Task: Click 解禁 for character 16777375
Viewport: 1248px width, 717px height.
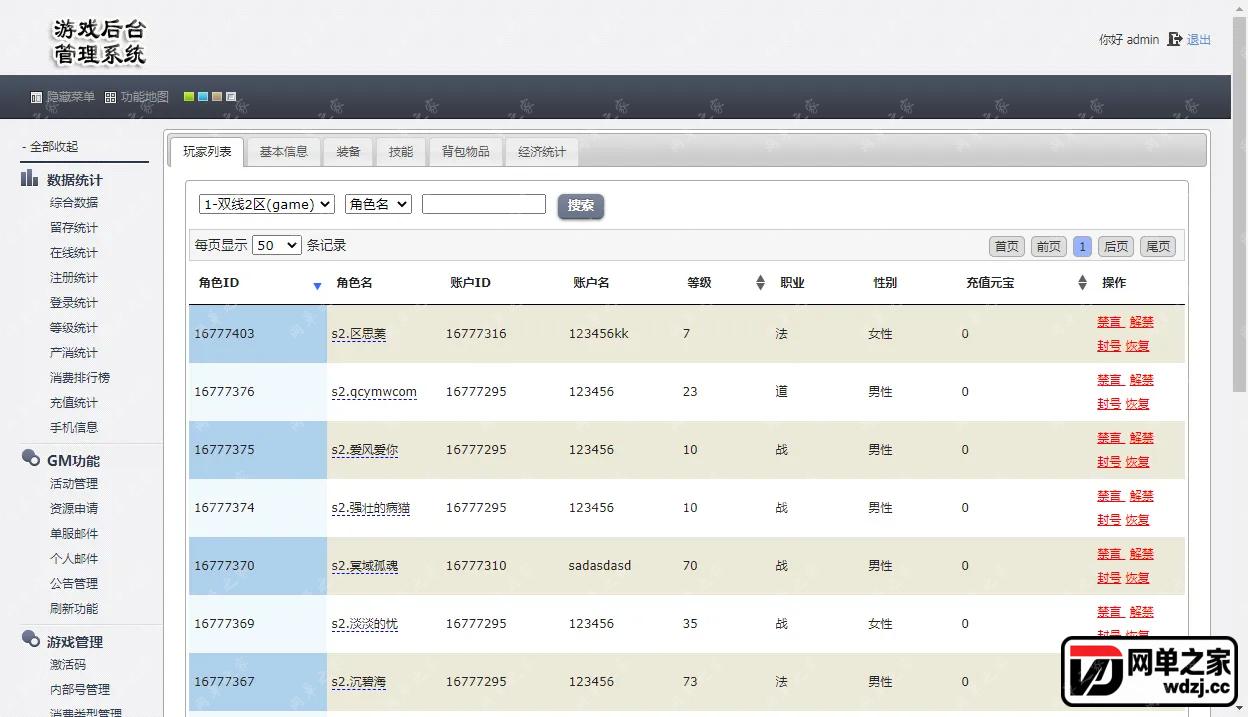Action: coord(1142,438)
